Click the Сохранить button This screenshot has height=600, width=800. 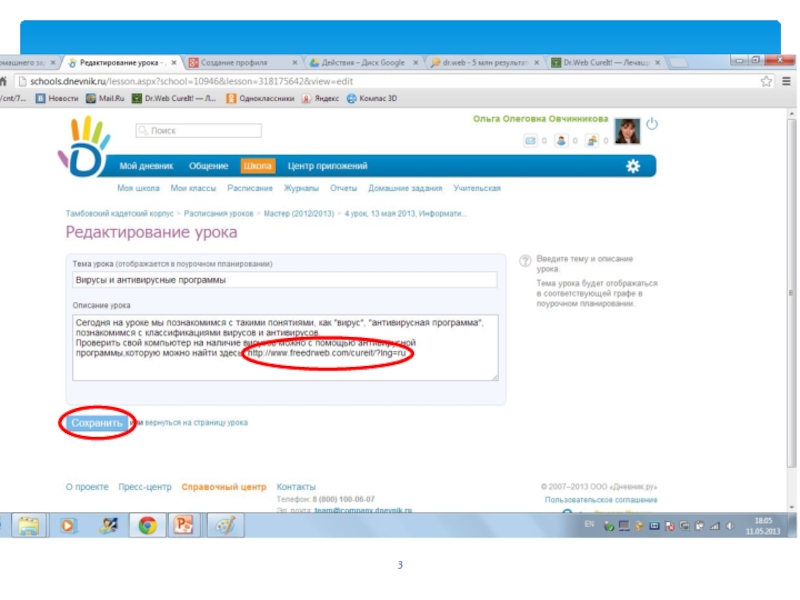coord(96,423)
